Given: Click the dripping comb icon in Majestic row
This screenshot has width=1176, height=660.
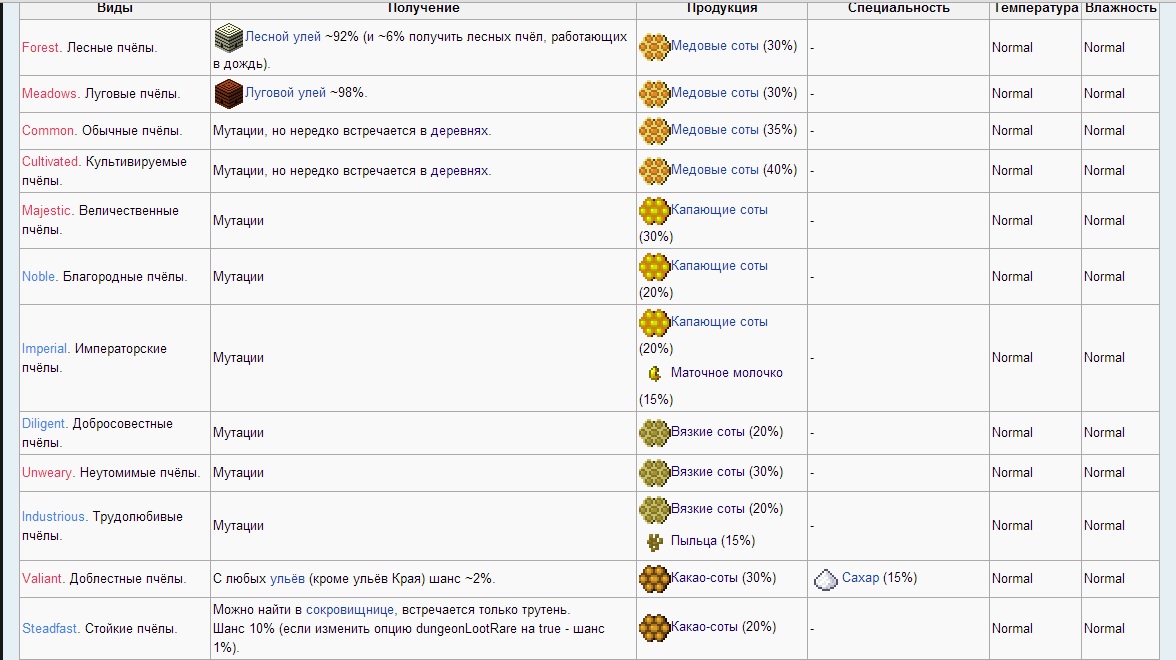Looking at the screenshot, I should pyautogui.click(x=654, y=211).
